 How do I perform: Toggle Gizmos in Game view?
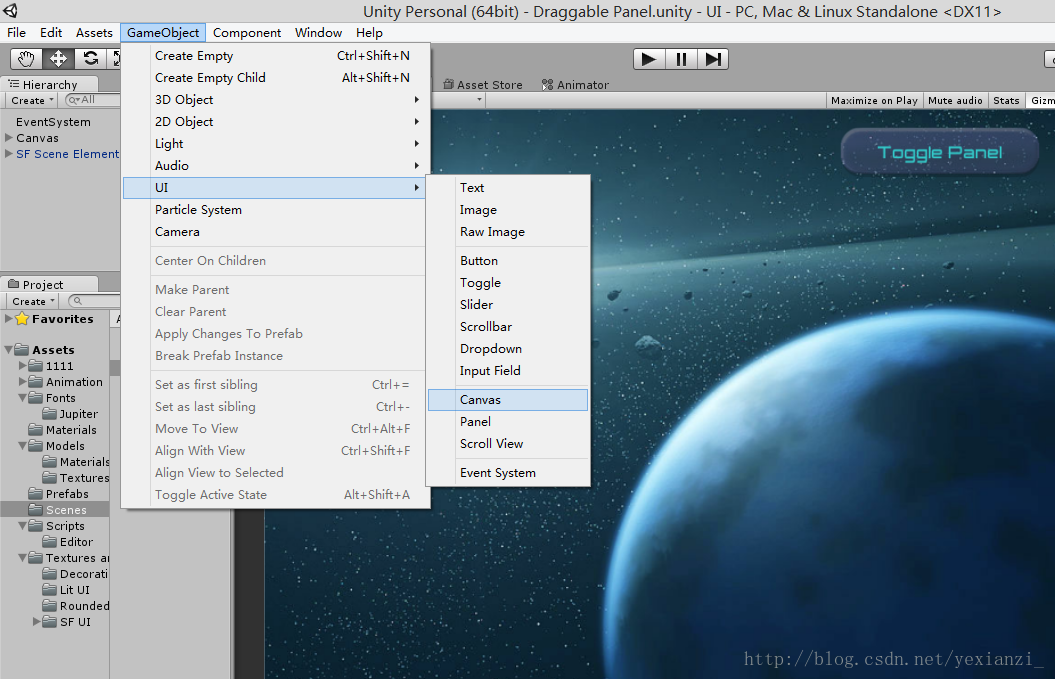point(1042,100)
